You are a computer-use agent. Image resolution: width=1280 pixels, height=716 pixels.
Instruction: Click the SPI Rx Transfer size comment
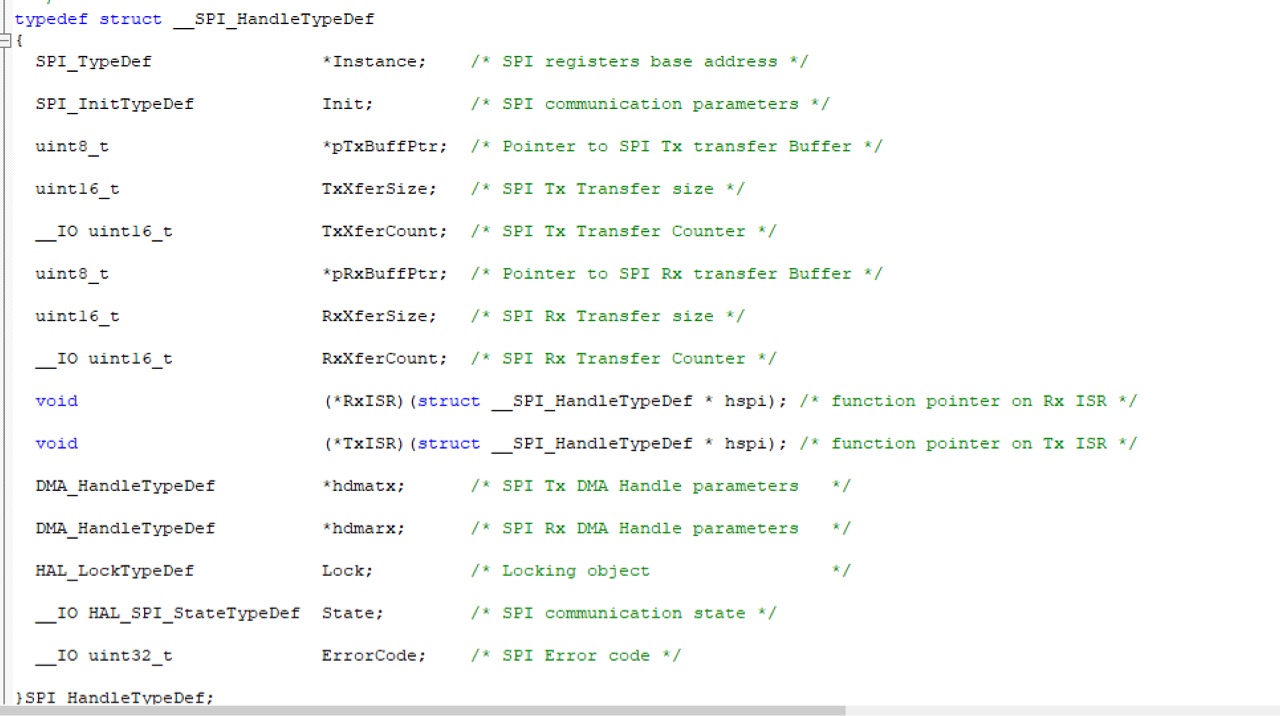click(x=607, y=316)
